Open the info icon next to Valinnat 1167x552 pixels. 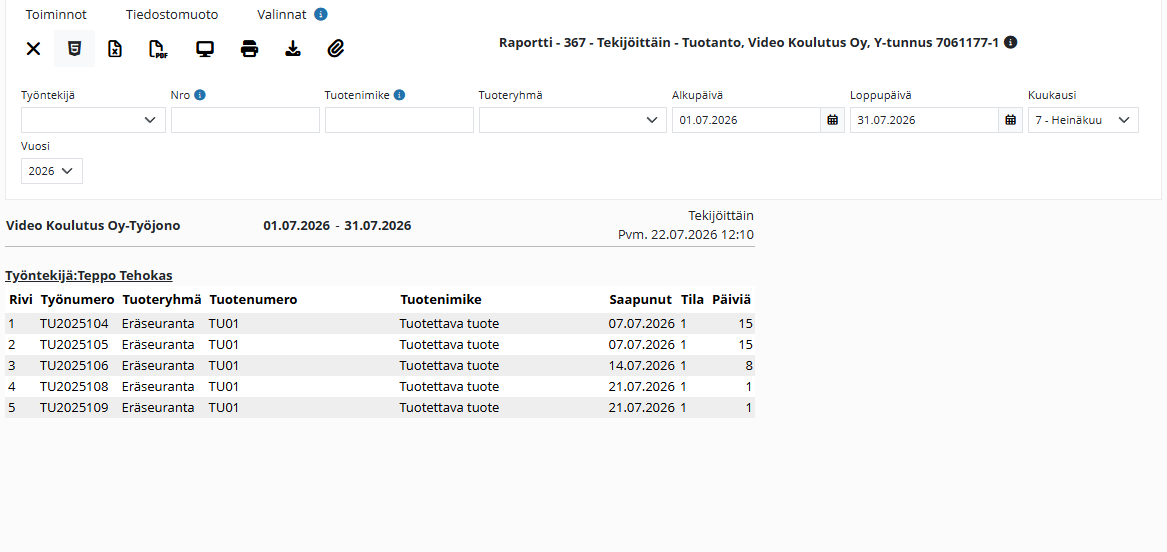[x=321, y=14]
